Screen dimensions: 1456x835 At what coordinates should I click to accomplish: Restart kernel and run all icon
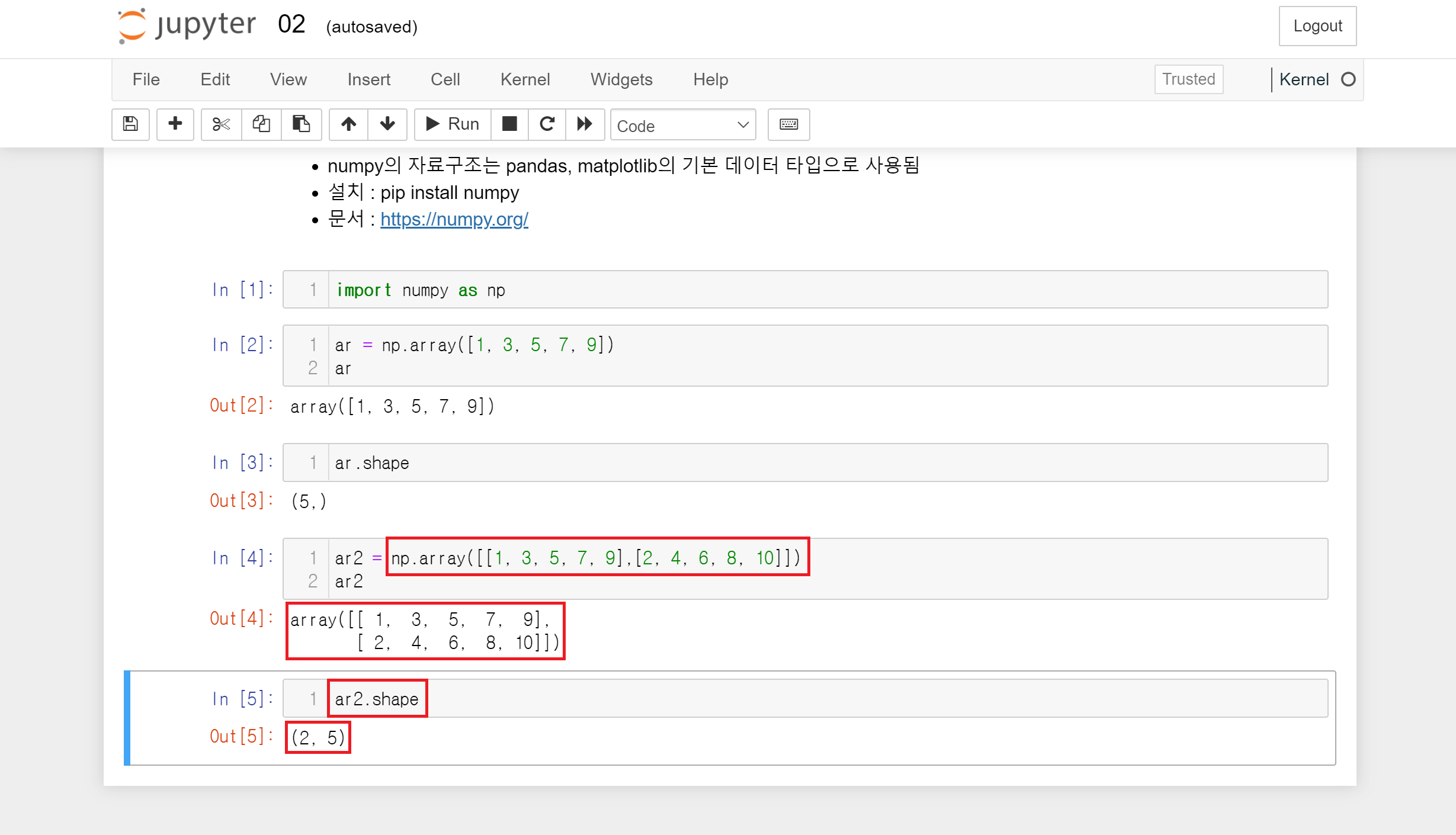[585, 124]
